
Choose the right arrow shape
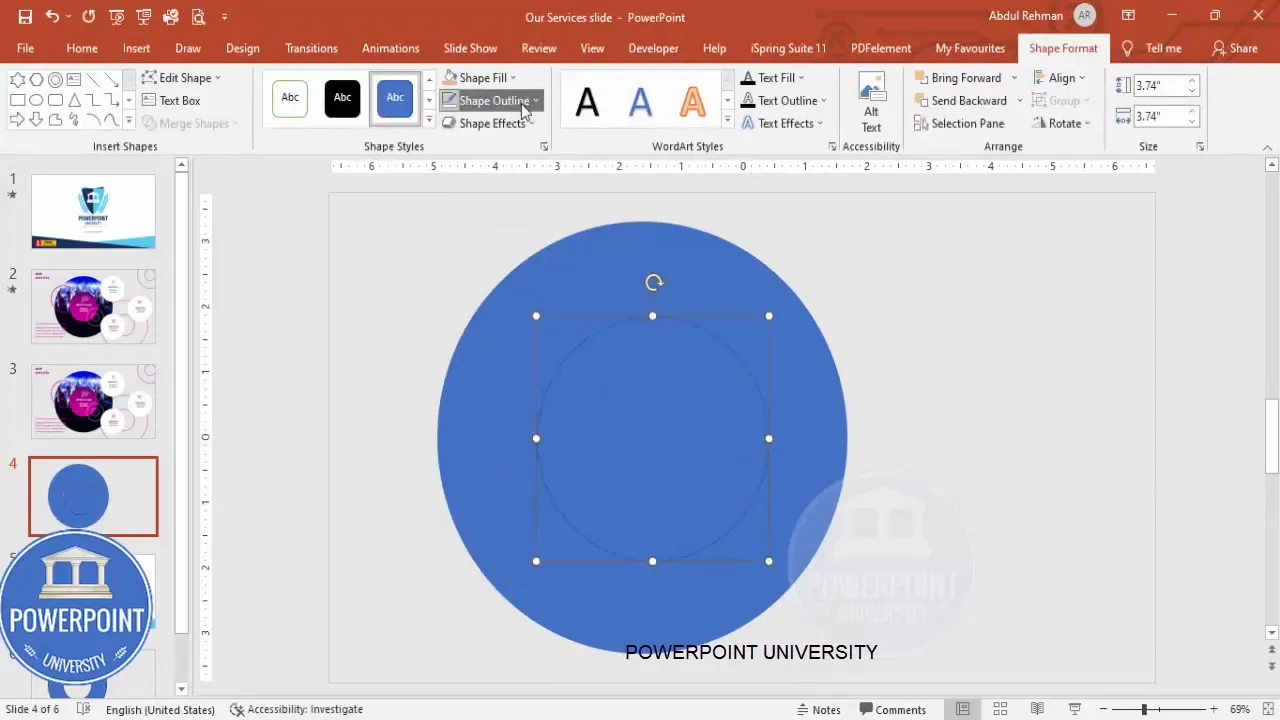[18, 120]
